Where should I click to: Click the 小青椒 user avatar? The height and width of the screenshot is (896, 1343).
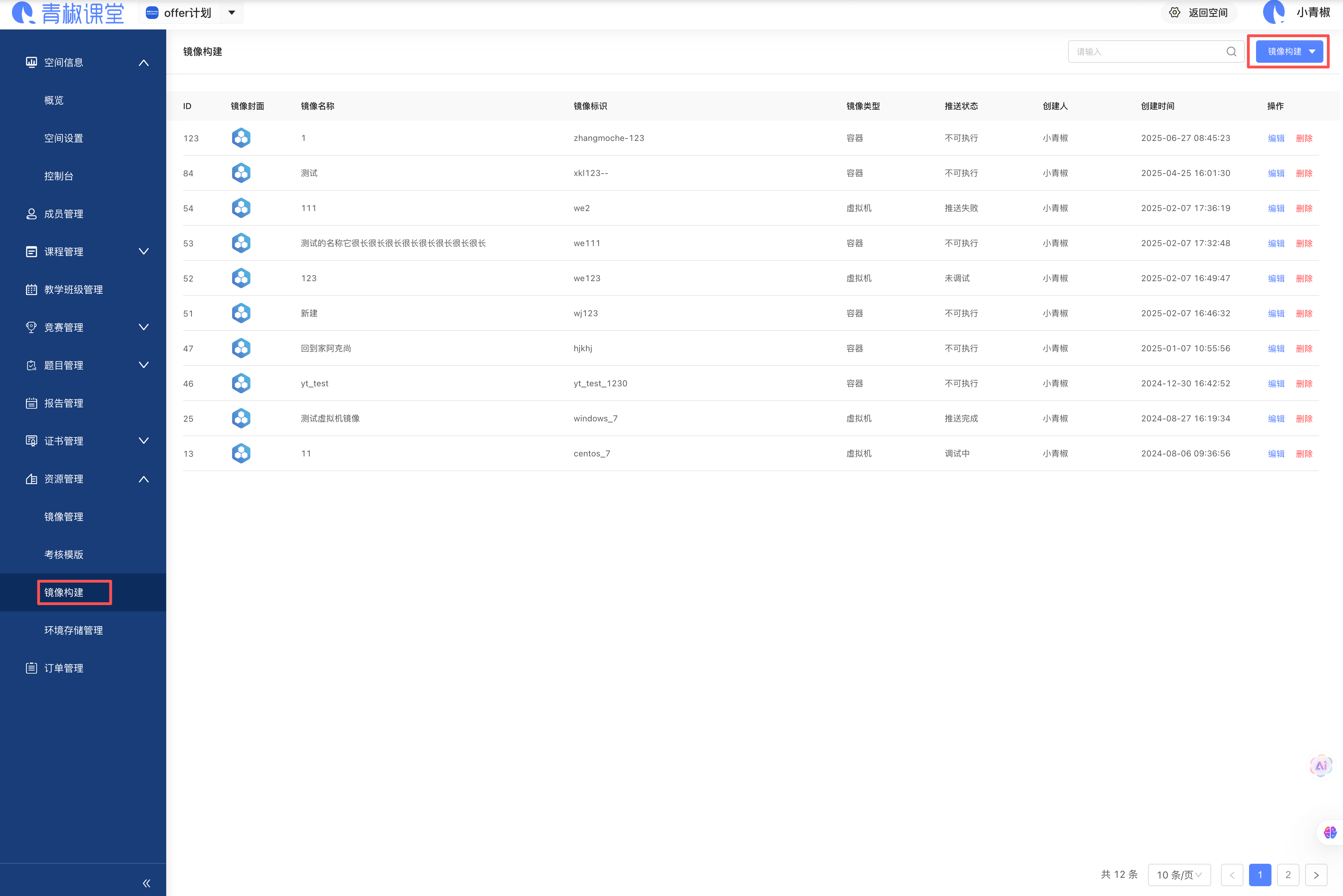click(x=1274, y=13)
